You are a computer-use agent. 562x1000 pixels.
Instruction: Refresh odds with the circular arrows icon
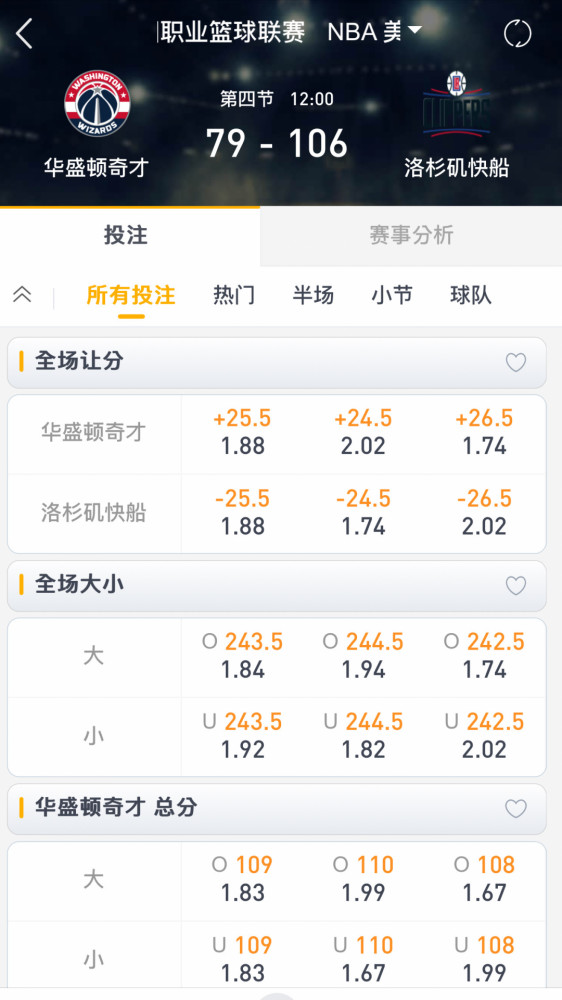click(517, 33)
